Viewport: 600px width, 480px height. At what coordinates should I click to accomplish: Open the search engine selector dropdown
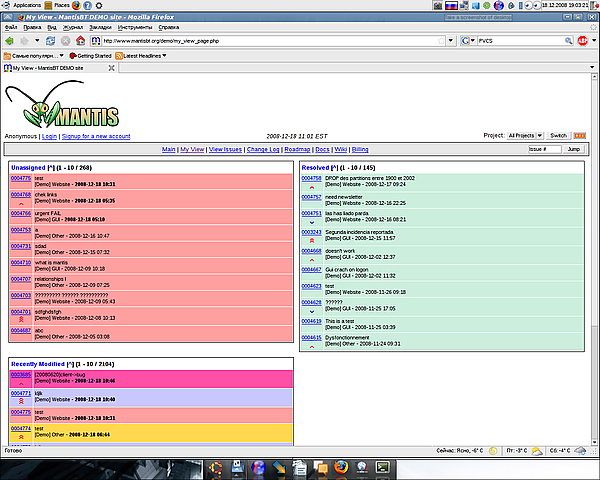[468, 41]
